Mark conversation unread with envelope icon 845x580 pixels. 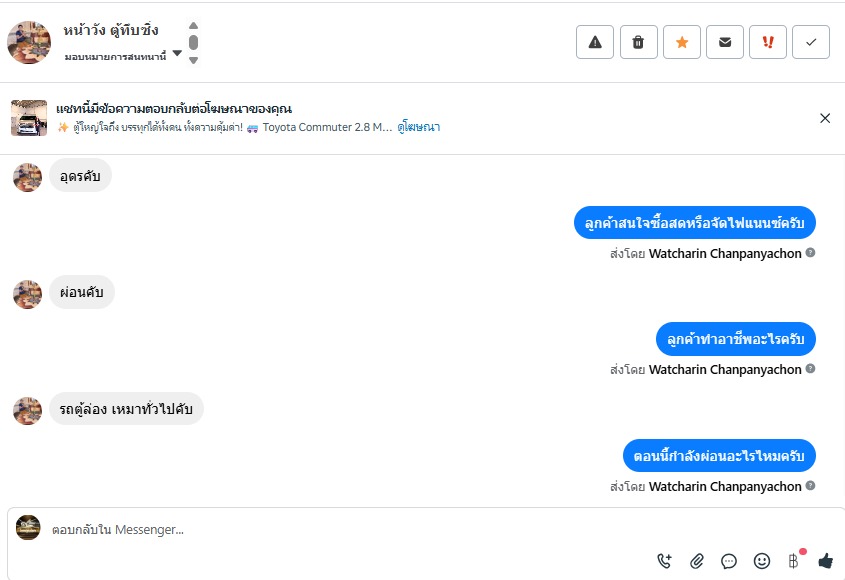(x=725, y=42)
